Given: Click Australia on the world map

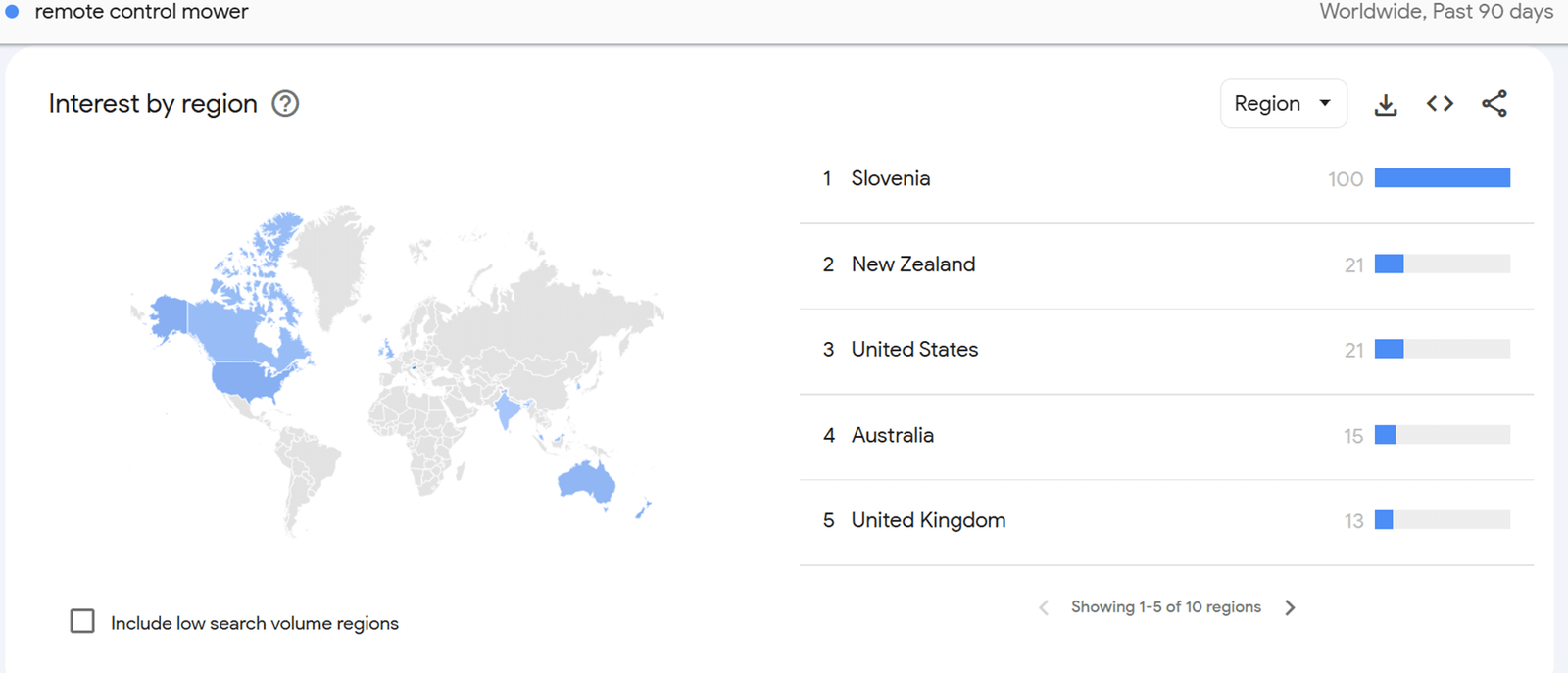Looking at the screenshot, I should [586, 481].
